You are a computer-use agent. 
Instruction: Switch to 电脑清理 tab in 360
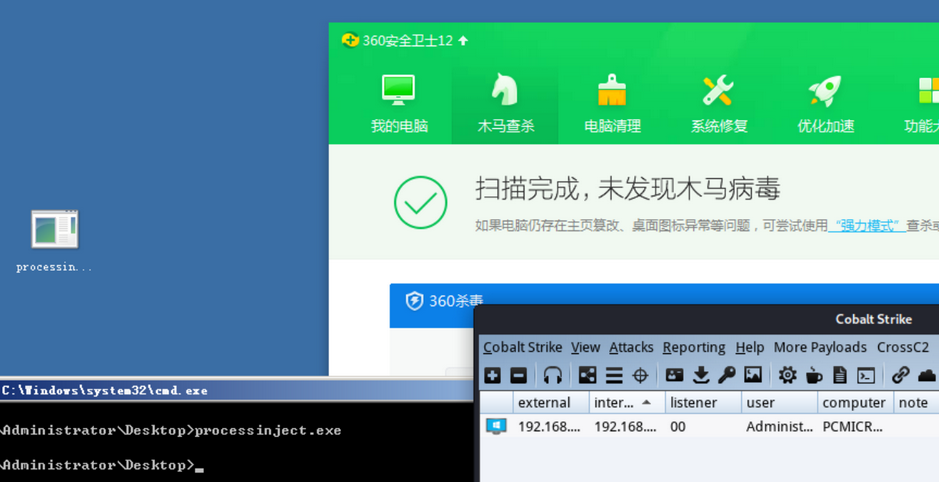tap(612, 104)
